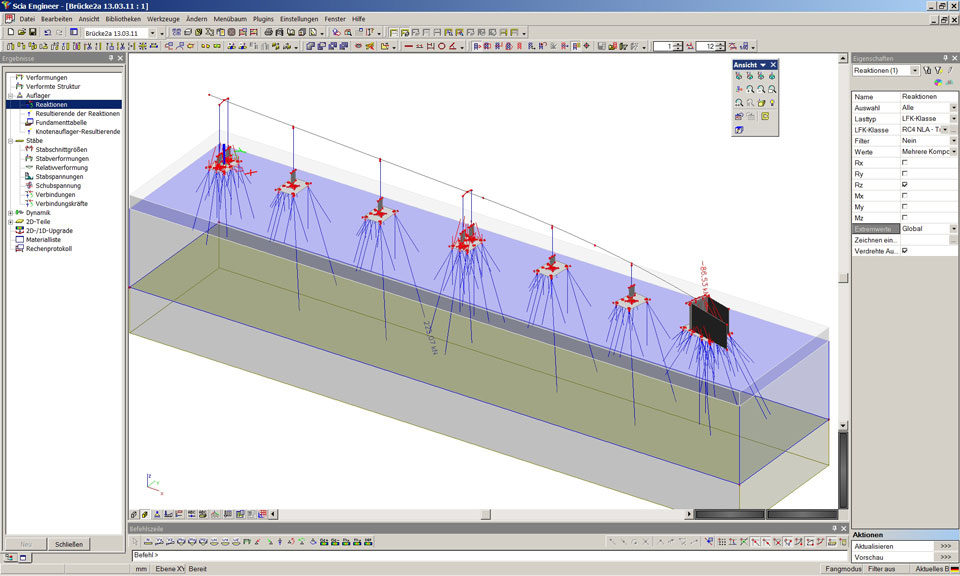Open the Werkzeuge menu

point(163,19)
